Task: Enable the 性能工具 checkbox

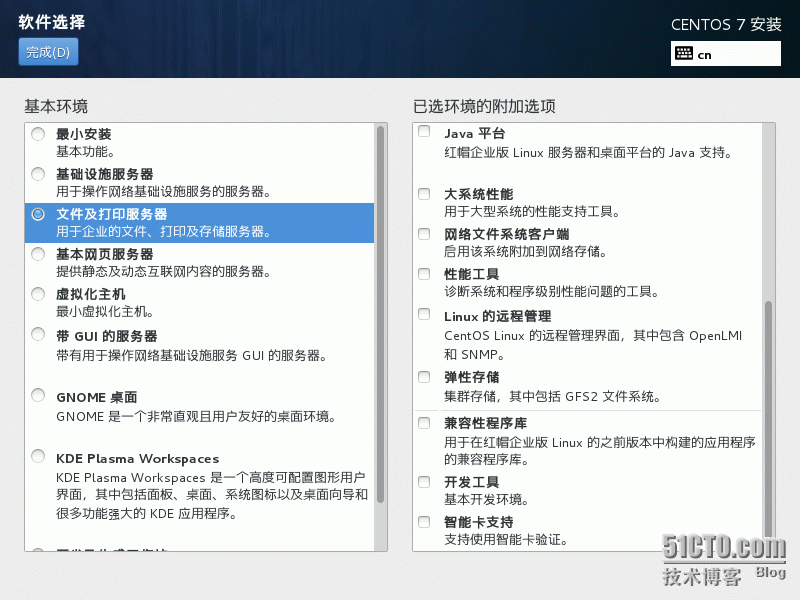Action: click(424, 274)
